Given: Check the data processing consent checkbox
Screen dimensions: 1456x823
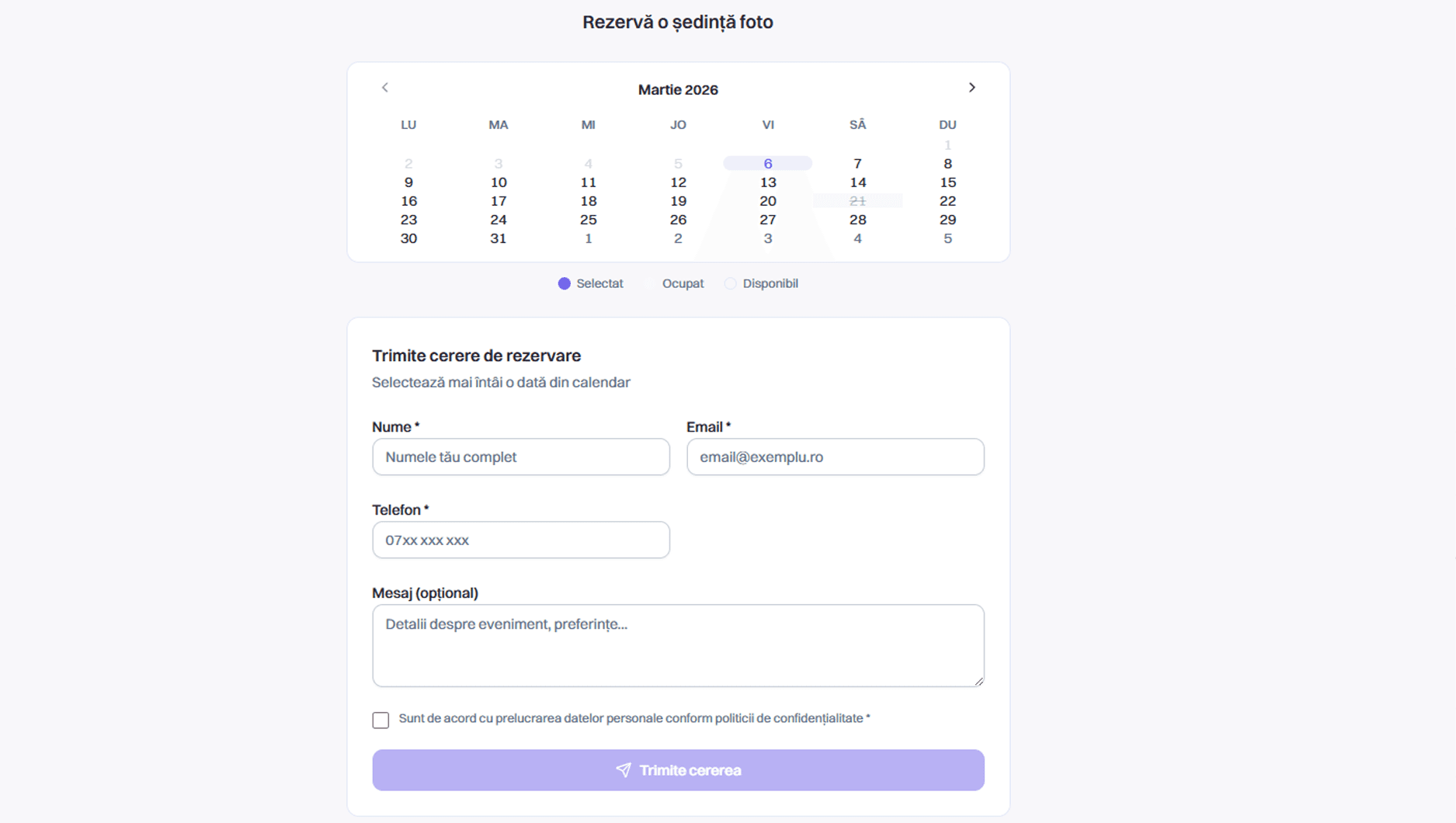Looking at the screenshot, I should tap(381, 720).
